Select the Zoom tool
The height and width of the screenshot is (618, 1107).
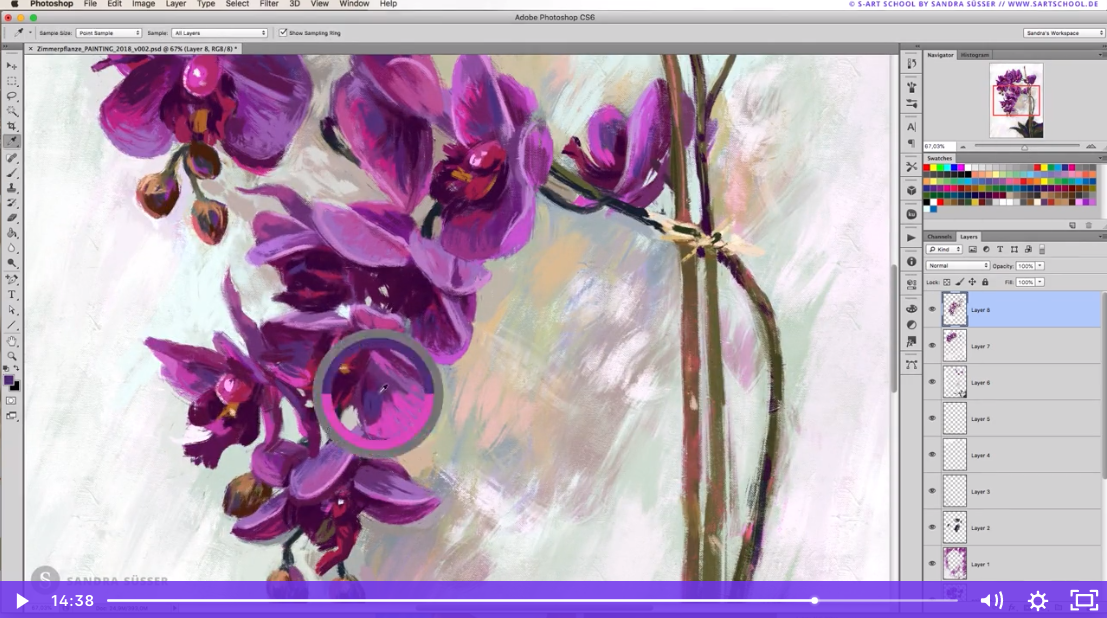pos(12,356)
